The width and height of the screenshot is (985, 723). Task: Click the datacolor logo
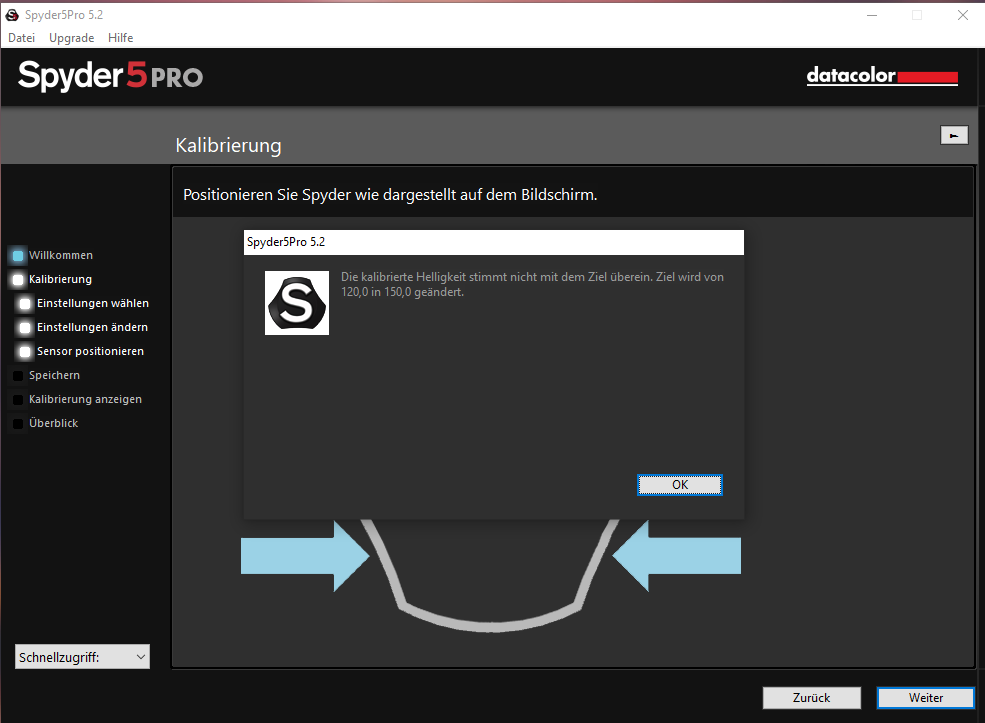[882, 76]
